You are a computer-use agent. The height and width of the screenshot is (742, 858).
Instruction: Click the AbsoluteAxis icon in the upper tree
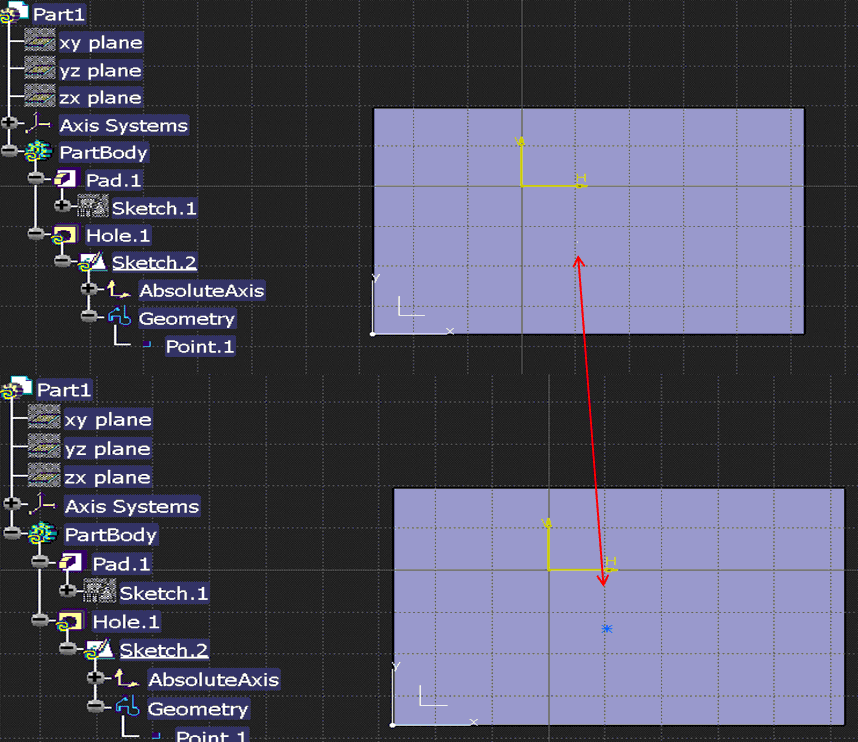118,289
